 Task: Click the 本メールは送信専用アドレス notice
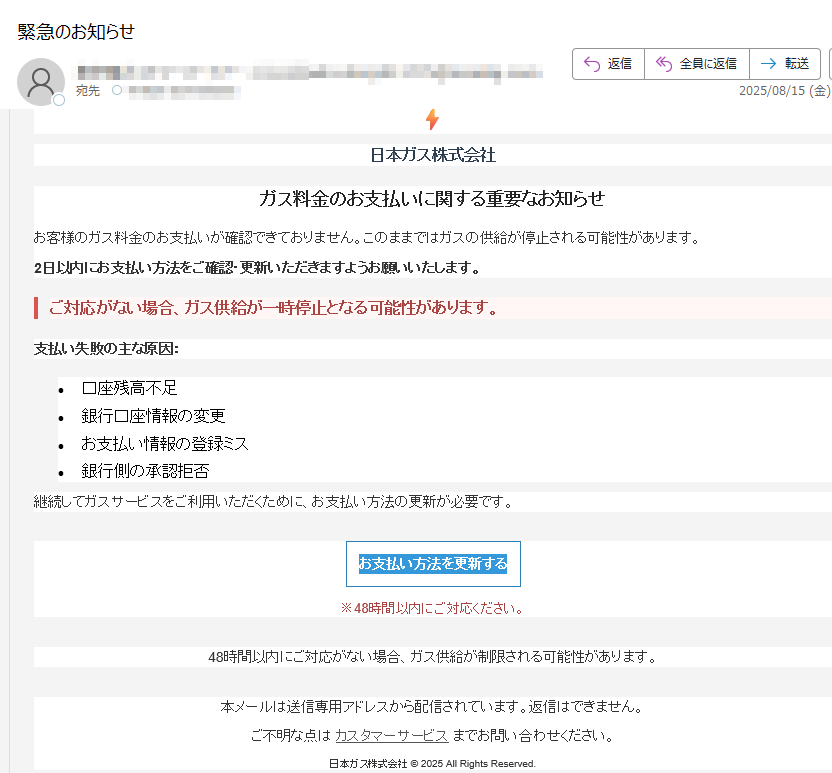pos(432,707)
